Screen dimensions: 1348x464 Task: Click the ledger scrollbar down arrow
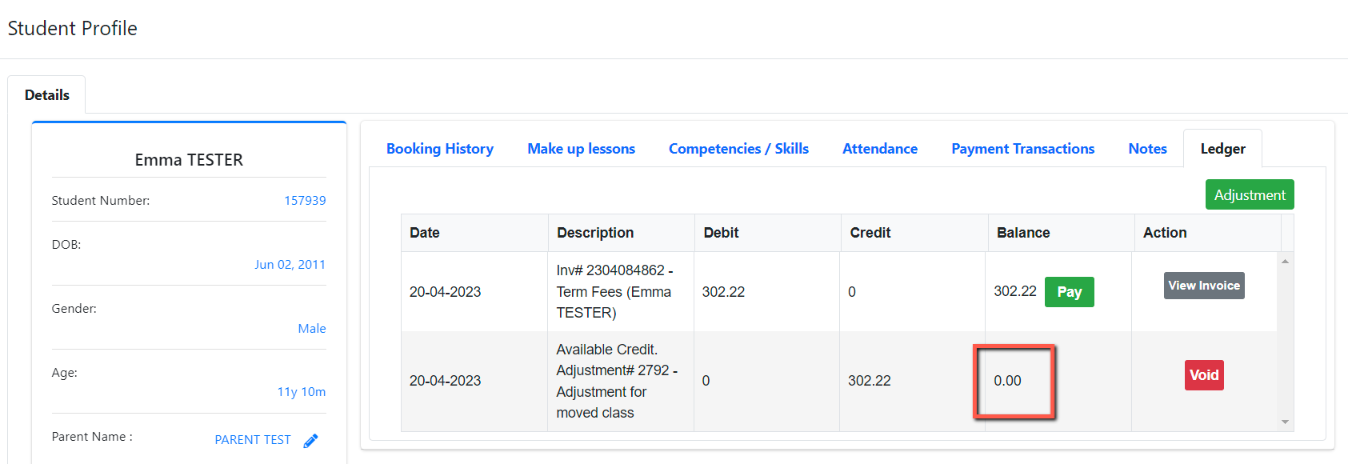pyautogui.click(x=1286, y=423)
